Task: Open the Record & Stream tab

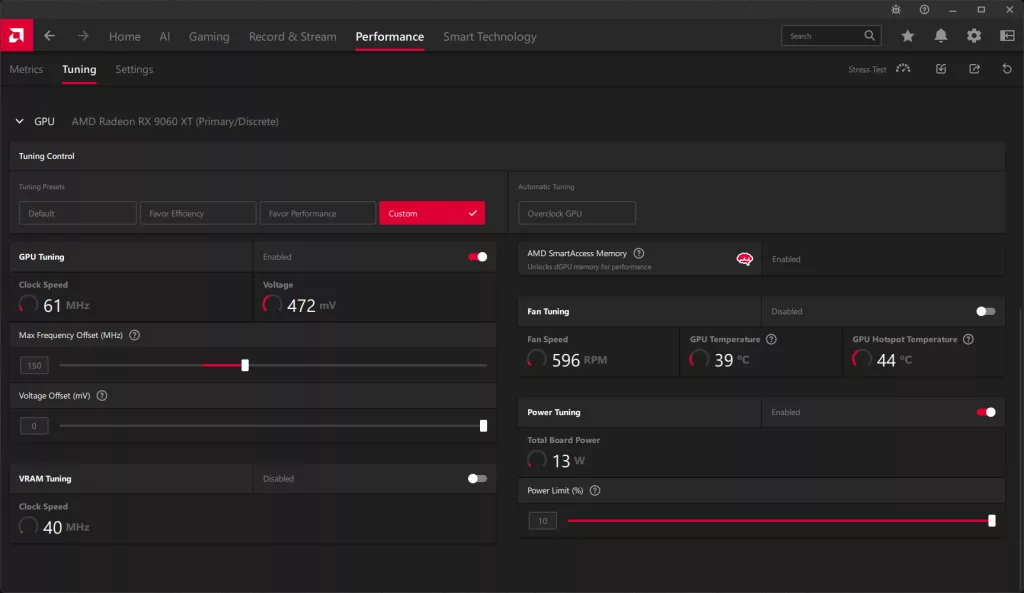Action: tap(293, 37)
